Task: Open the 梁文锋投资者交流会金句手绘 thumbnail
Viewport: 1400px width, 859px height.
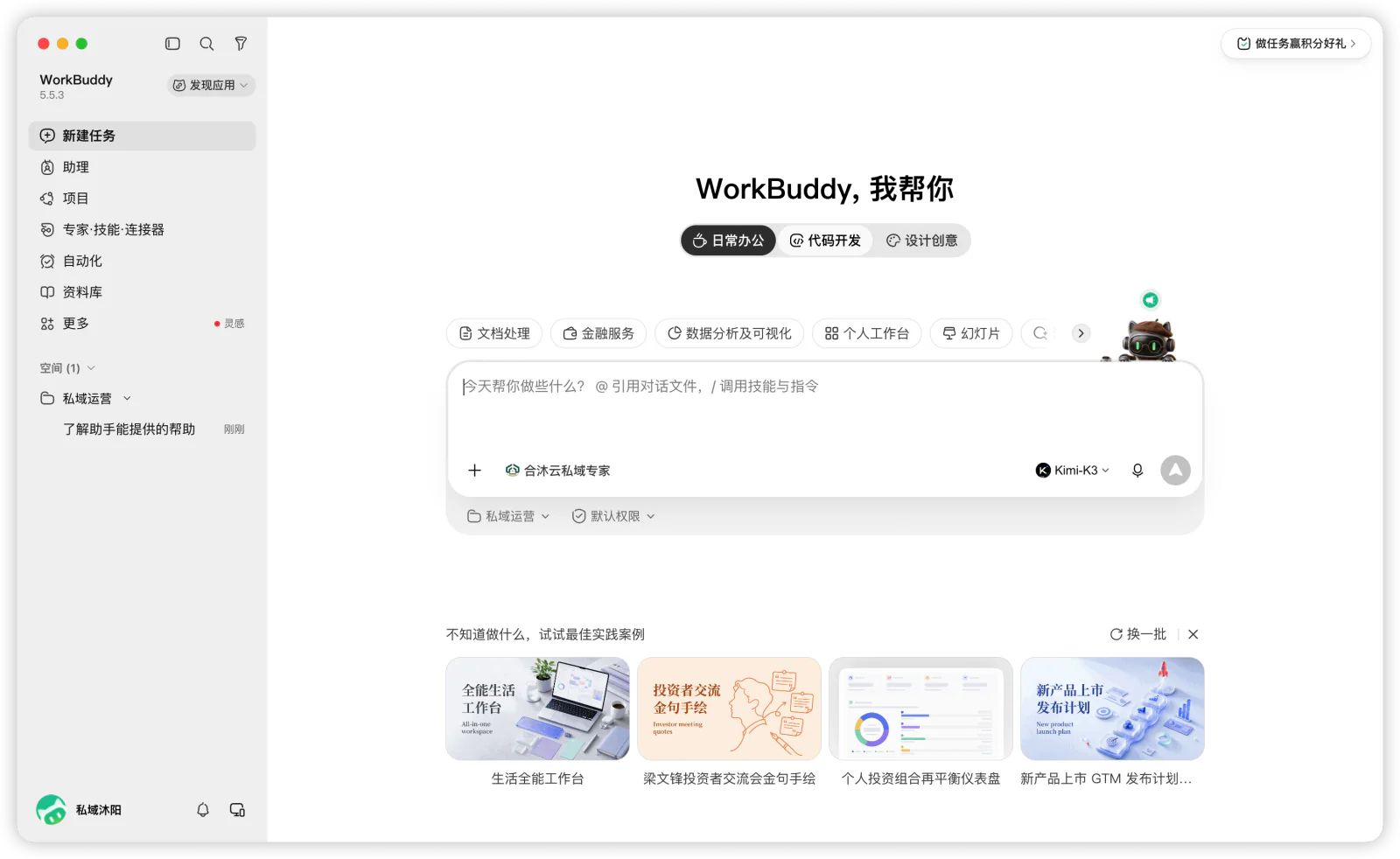Action: pyautogui.click(x=729, y=709)
